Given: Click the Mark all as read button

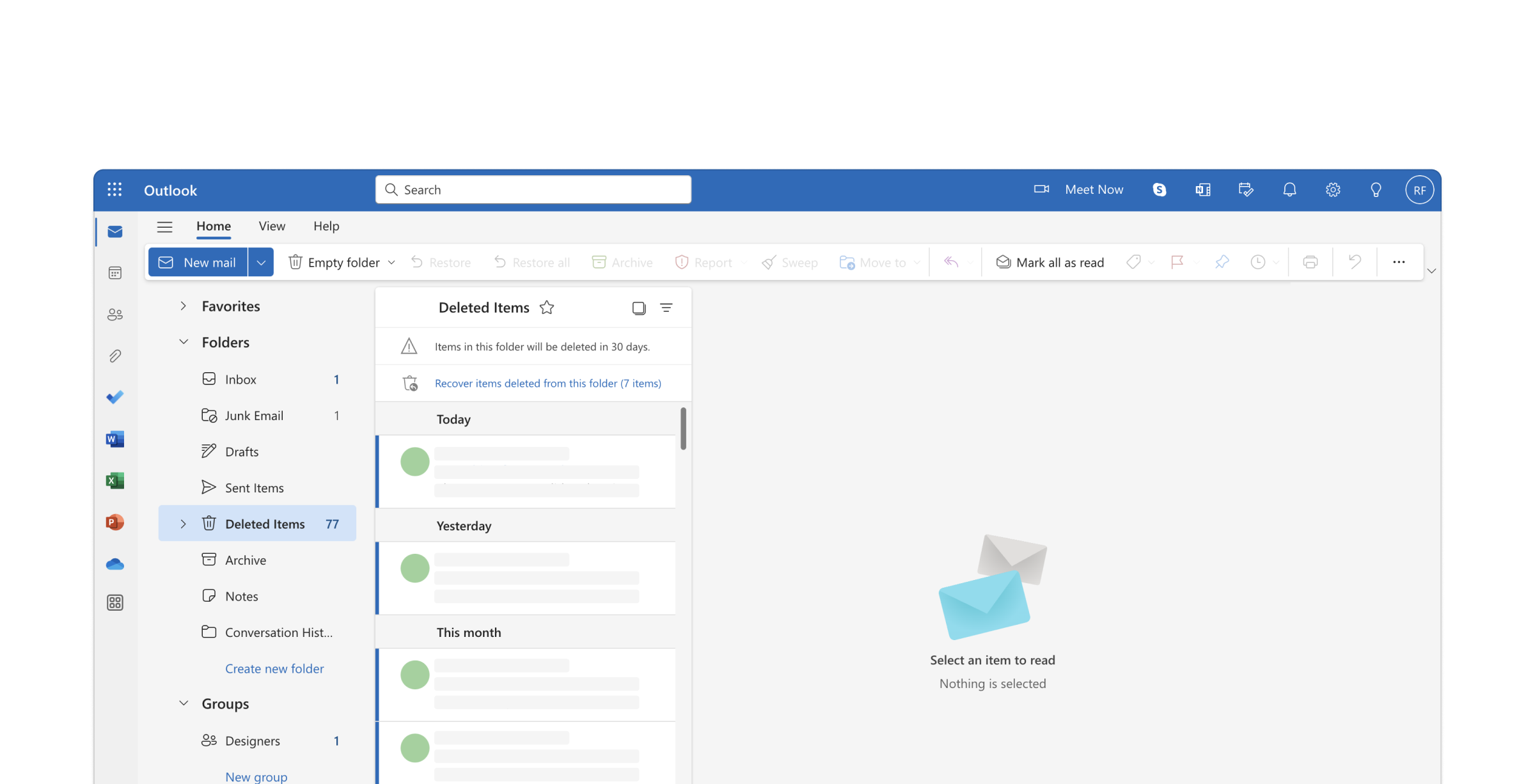Looking at the screenshot, I should (x=1049, y=261).
